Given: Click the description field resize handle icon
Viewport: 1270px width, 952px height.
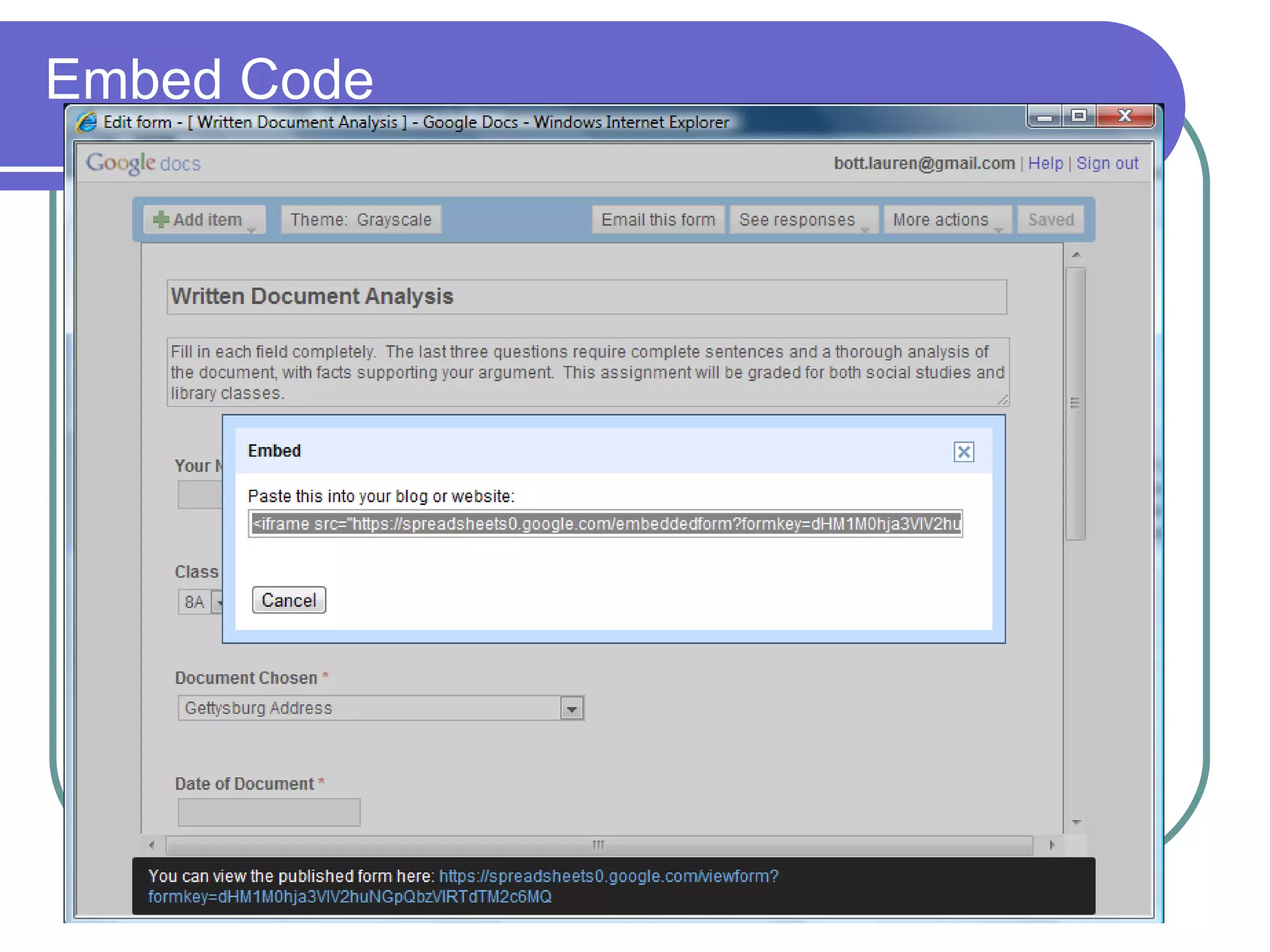Looking at the screenshot, I should [x=1003, y=400].
